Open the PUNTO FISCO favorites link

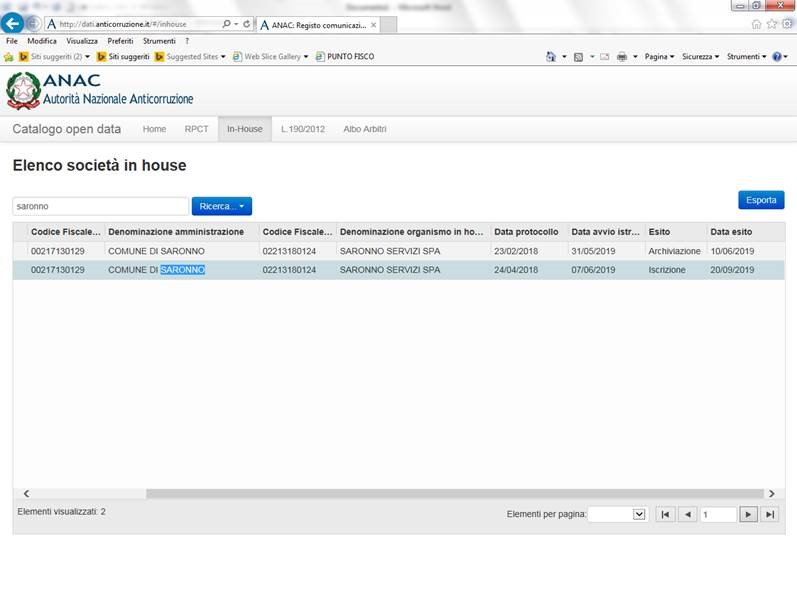pyautogui.click(x=345, y=57)
